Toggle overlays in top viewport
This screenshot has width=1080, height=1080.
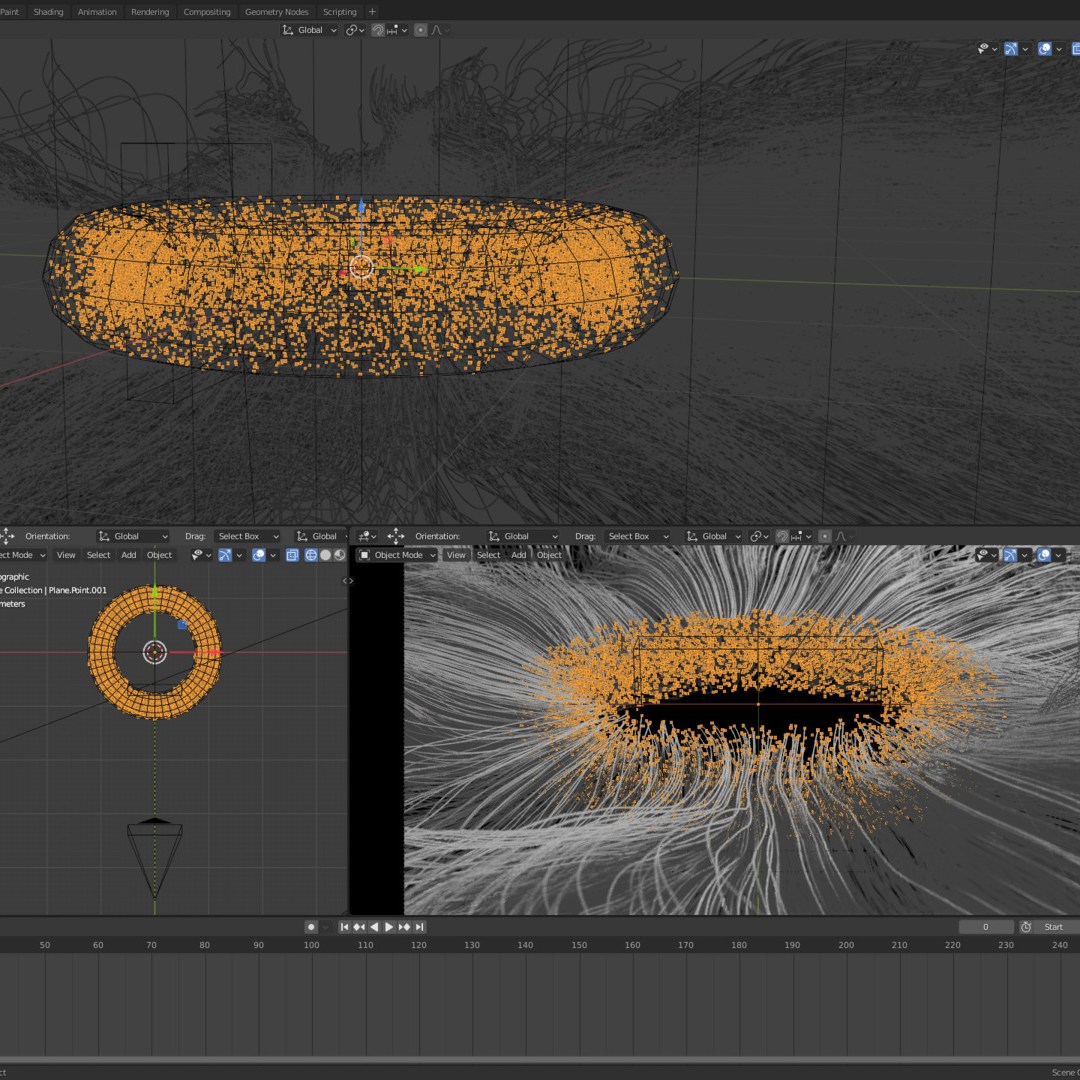[x=1044, y=48]
